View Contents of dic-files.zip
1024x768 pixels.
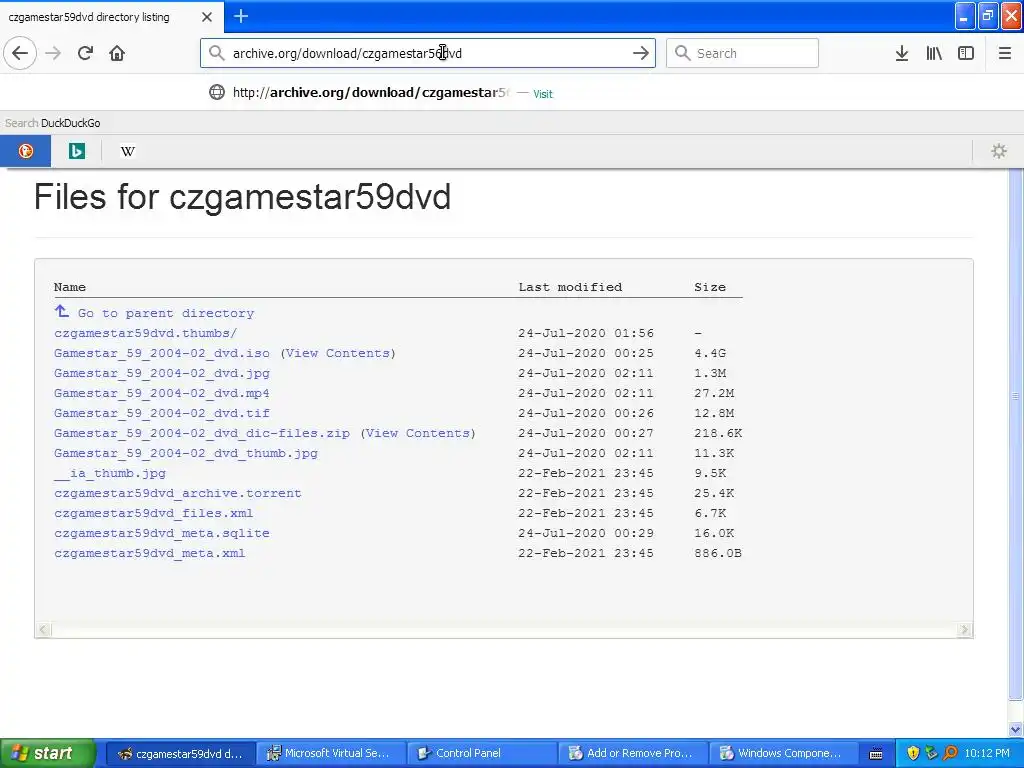click(418, 434)
